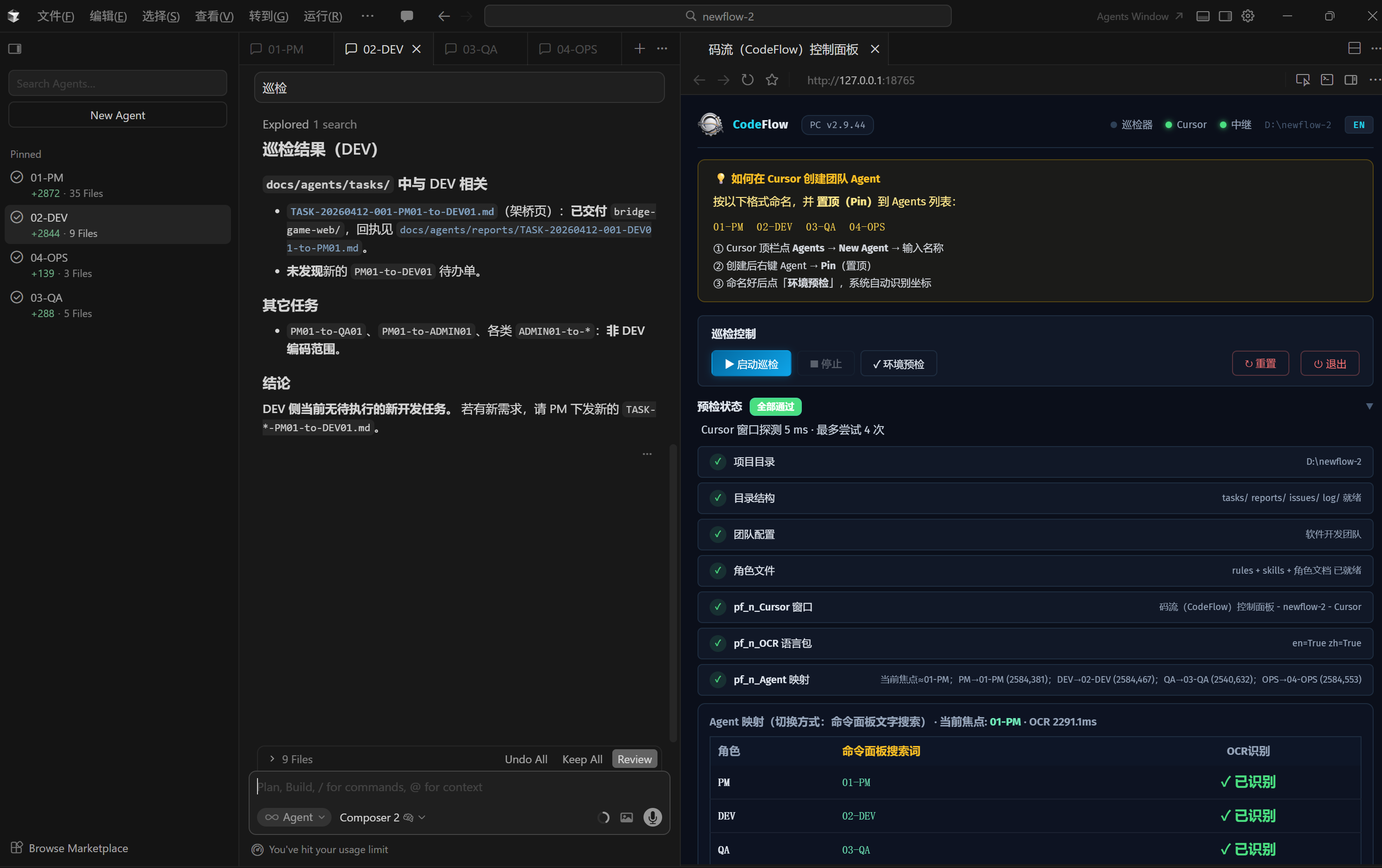Toggle the right side panel layout icon
Image resolution: width=1382 pixels, height=868 pixels.
(x=1226, y=16)
